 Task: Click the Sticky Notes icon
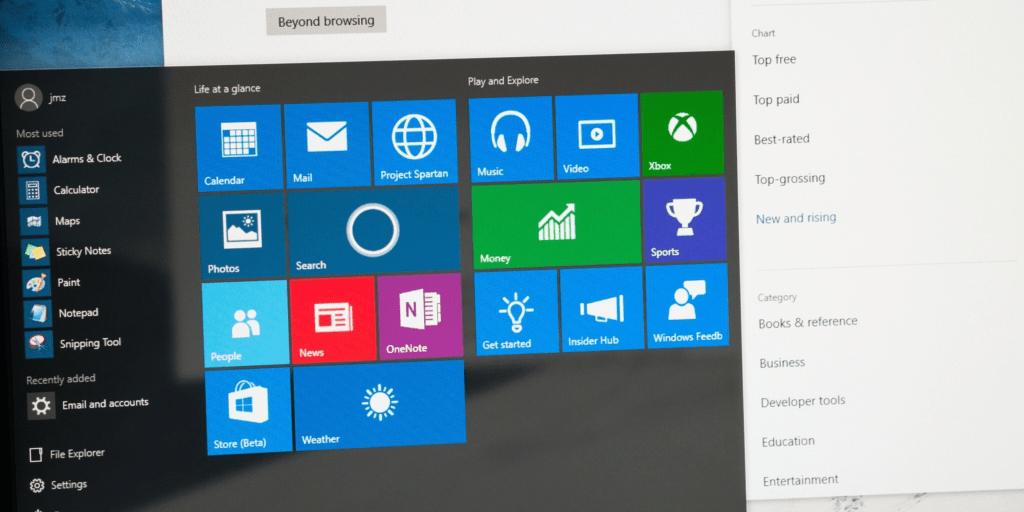click(x=35, y=253)
